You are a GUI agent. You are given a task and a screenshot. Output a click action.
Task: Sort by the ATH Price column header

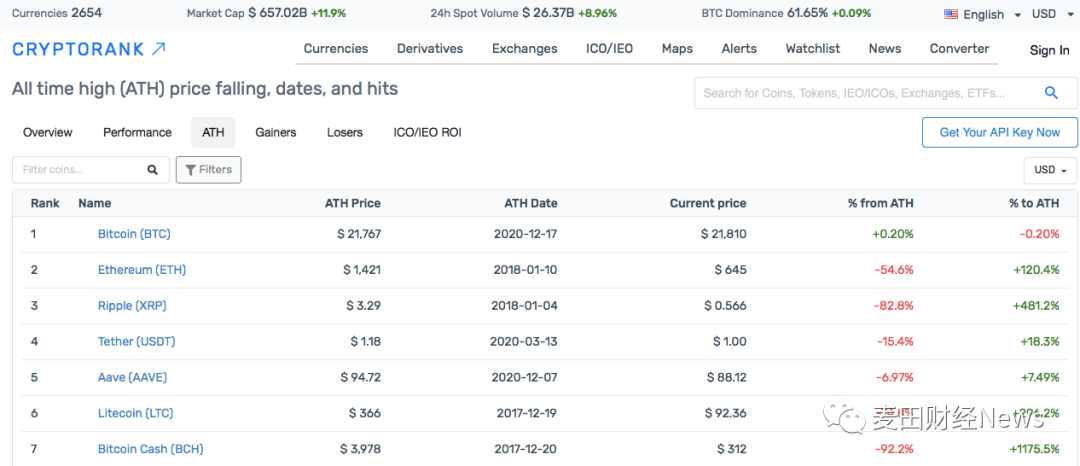coord(353,204)
